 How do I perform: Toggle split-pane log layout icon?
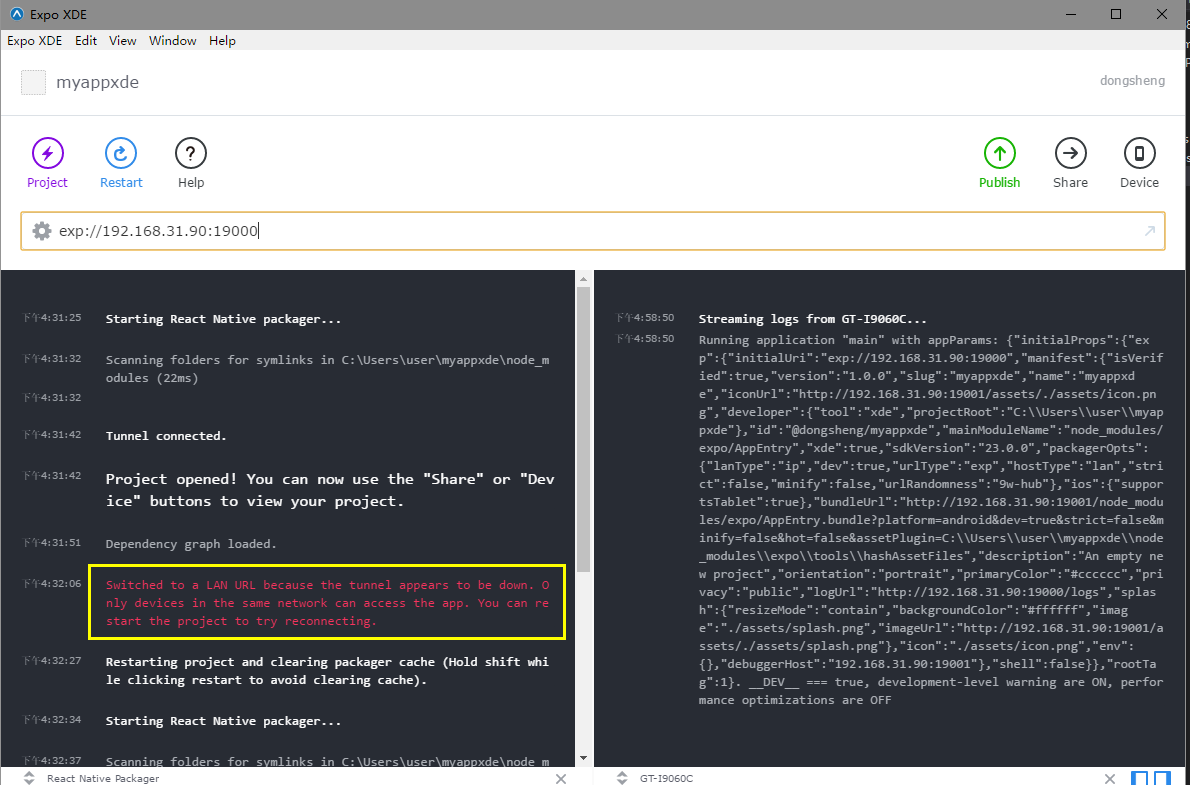point(1162,778)
